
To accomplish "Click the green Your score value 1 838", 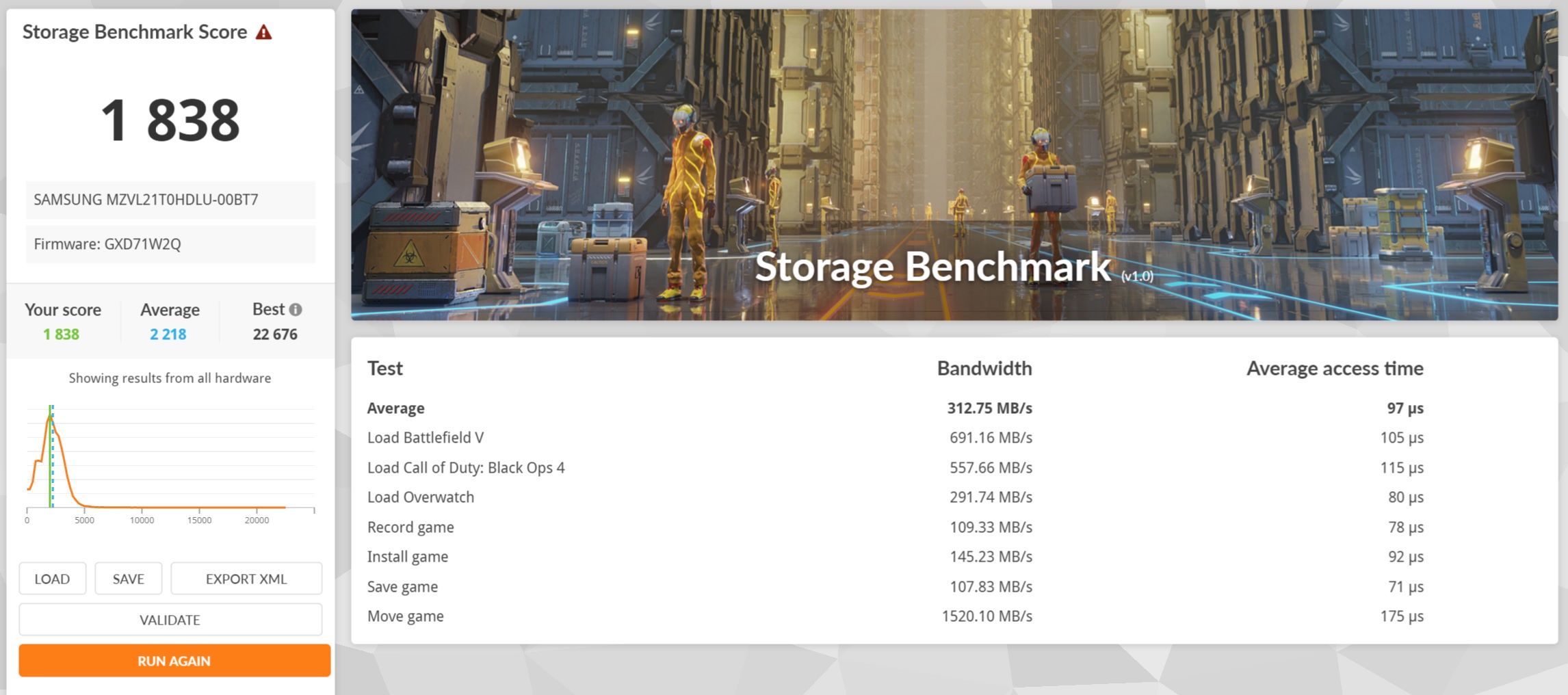I will point(61,335).
